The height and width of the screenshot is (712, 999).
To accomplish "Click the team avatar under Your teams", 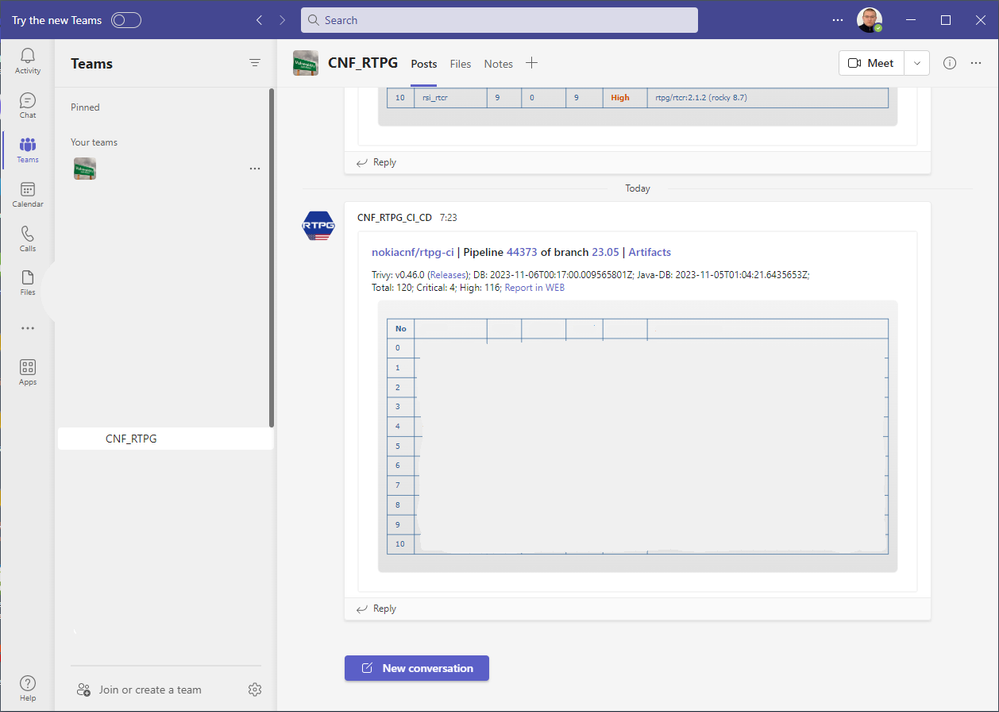I will click(x=85, y=169).
